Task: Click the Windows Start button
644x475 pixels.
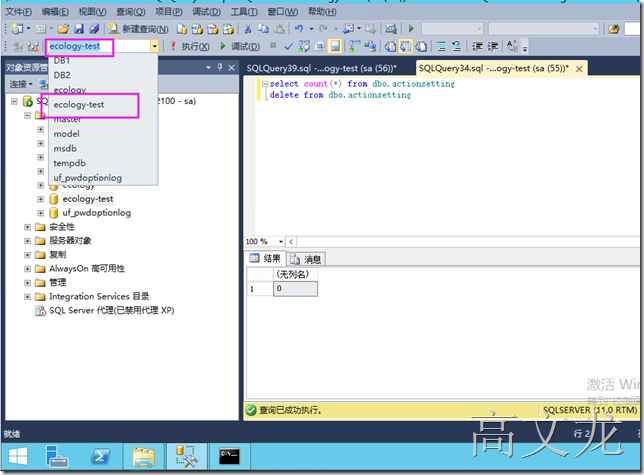Action: tap(18, 456)
